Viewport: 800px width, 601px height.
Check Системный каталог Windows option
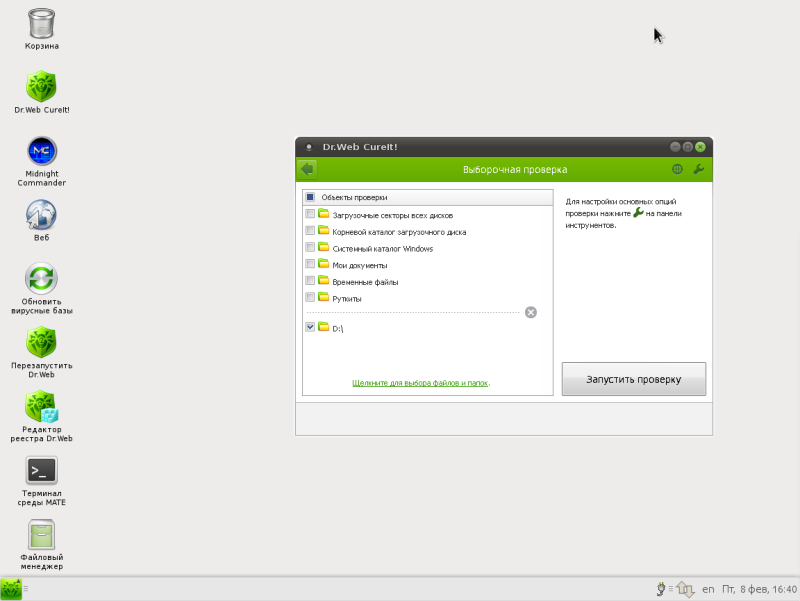coord(310,247)
